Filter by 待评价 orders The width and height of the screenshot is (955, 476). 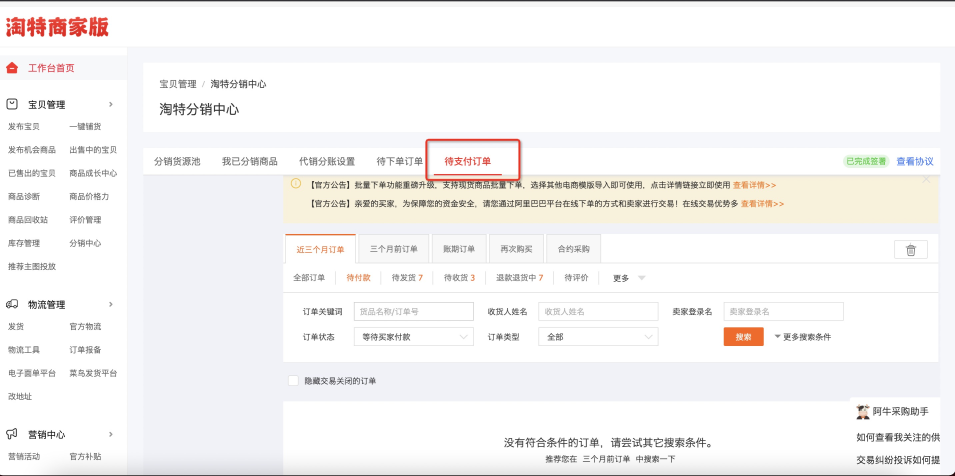pos(576,278)
